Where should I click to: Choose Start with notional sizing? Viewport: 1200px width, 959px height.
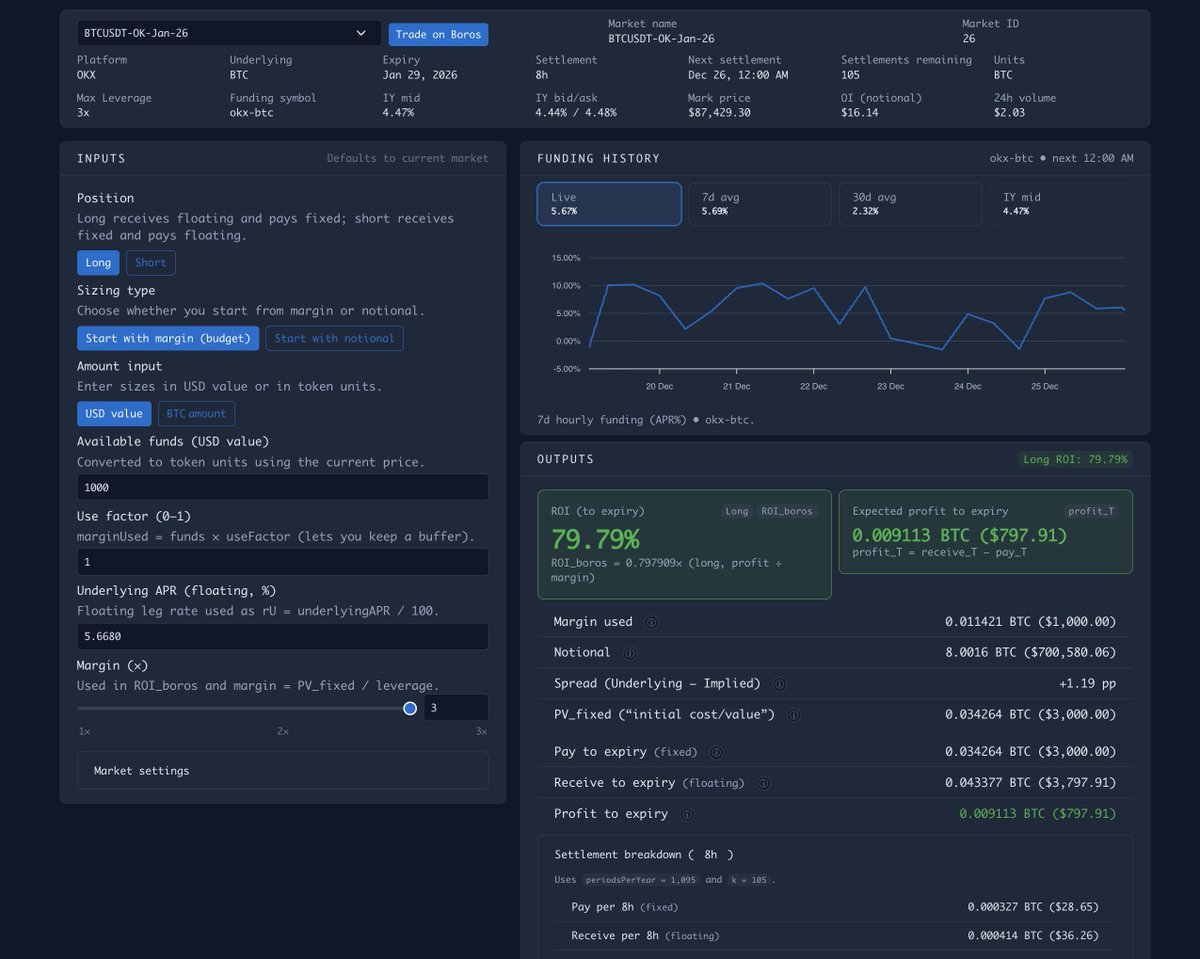334,338
